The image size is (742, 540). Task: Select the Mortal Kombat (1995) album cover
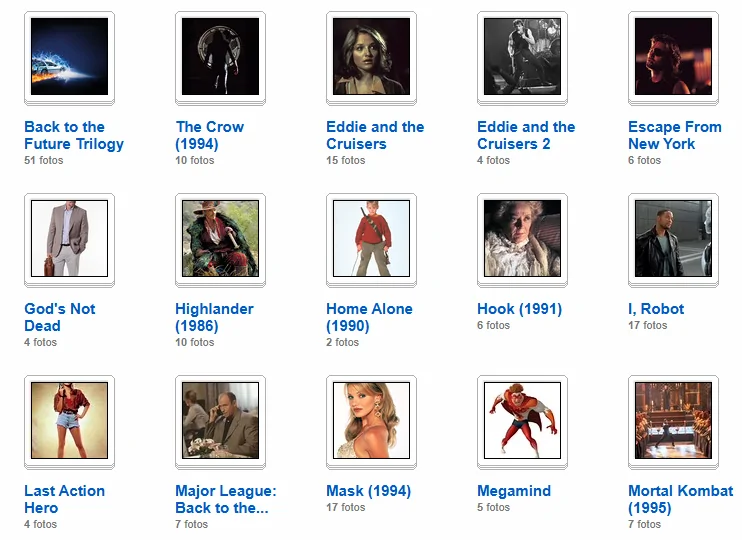point(673,420)
